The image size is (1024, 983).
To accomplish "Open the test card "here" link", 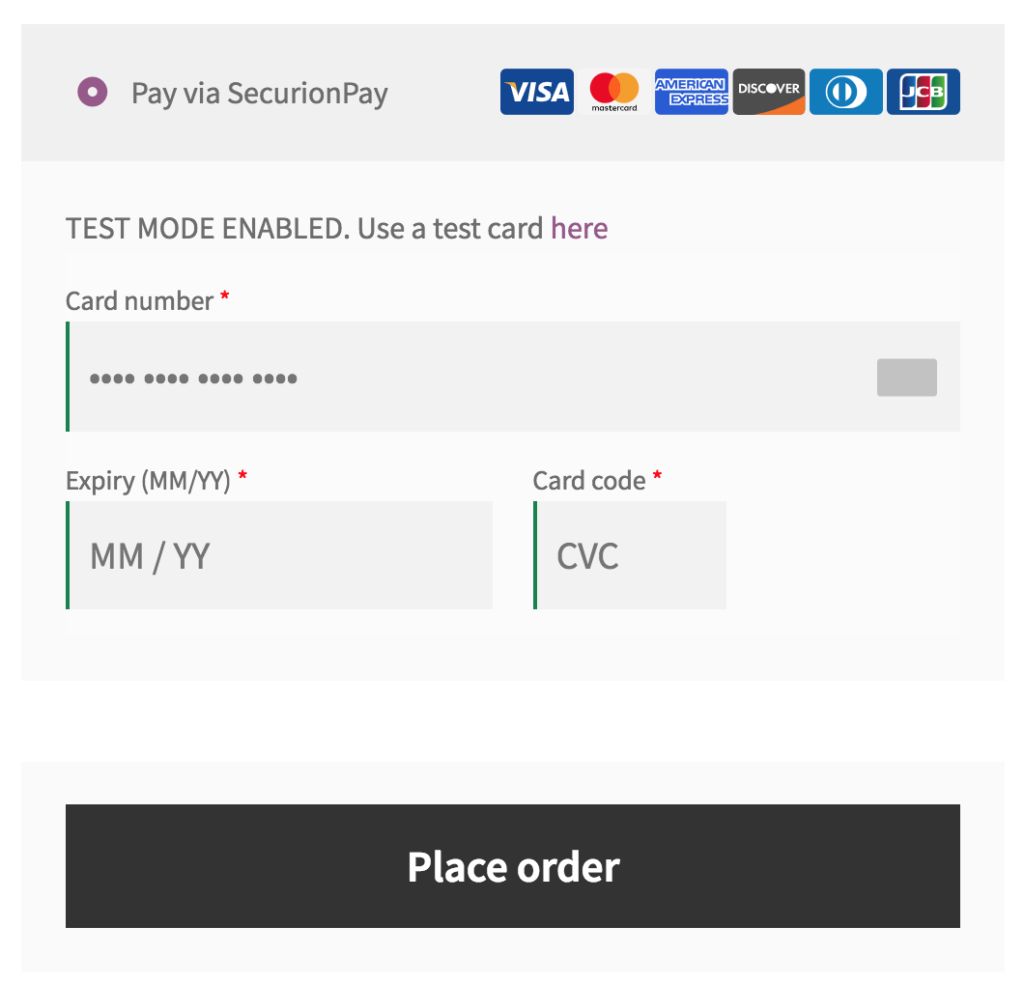I will pyautogui.click(x=579, y=228).
